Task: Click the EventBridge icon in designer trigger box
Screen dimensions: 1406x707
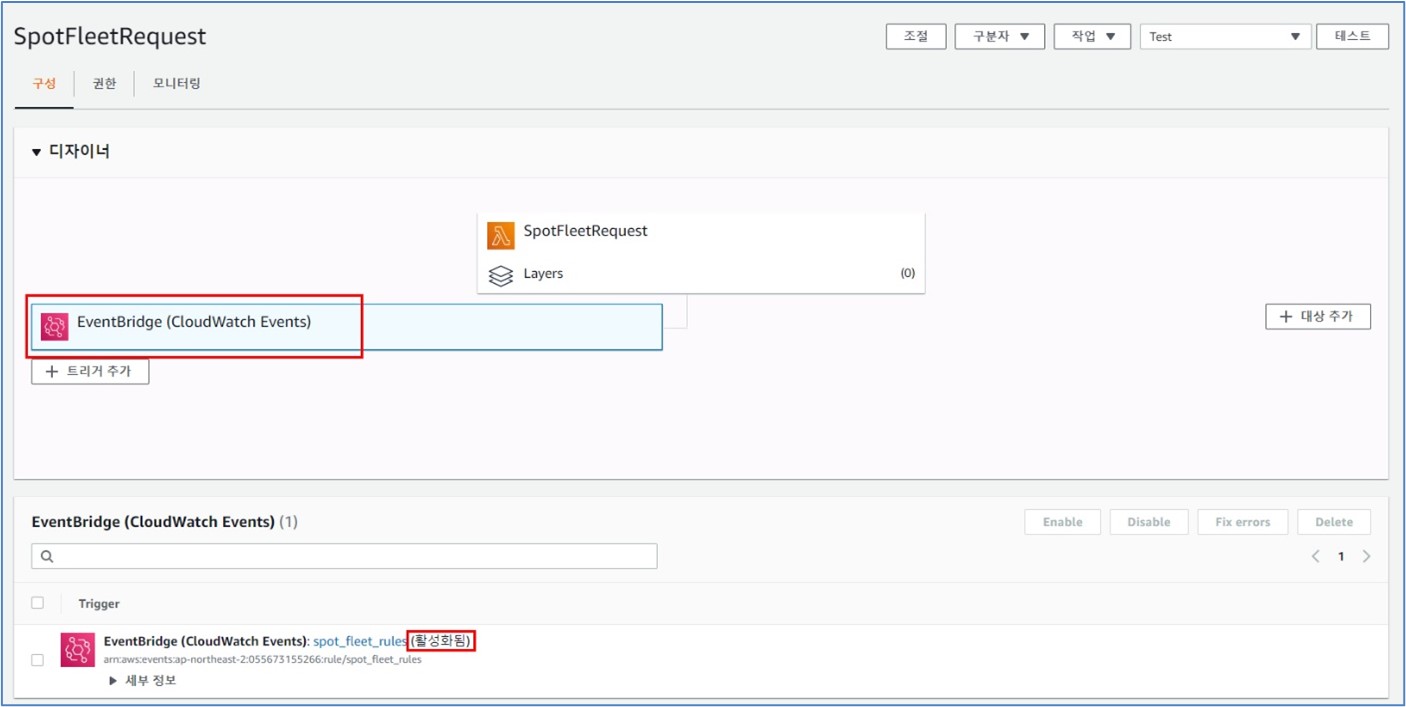Action: pos(54,327)
